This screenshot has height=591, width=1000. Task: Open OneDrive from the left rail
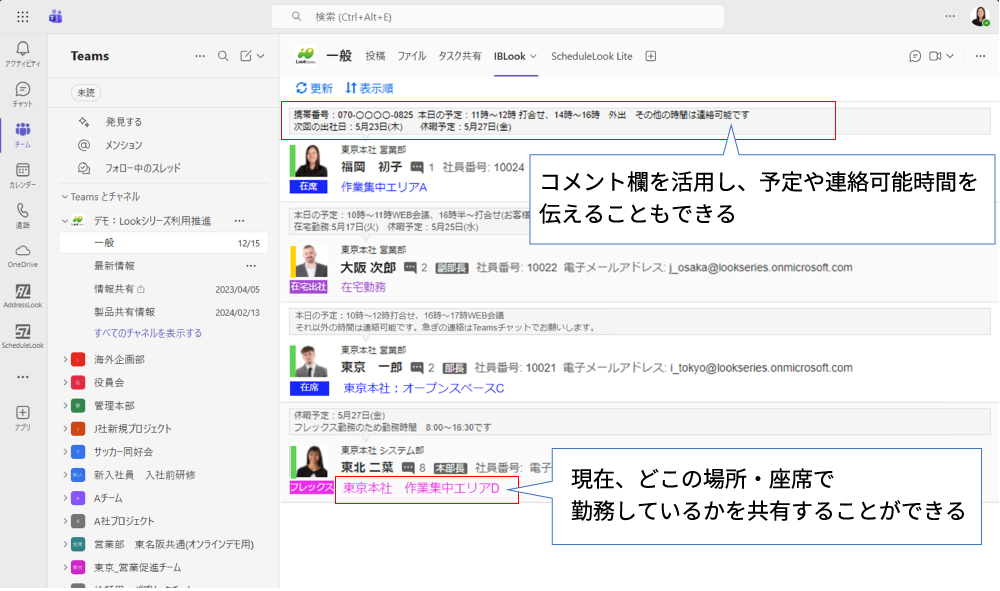[x=22, y=255]
